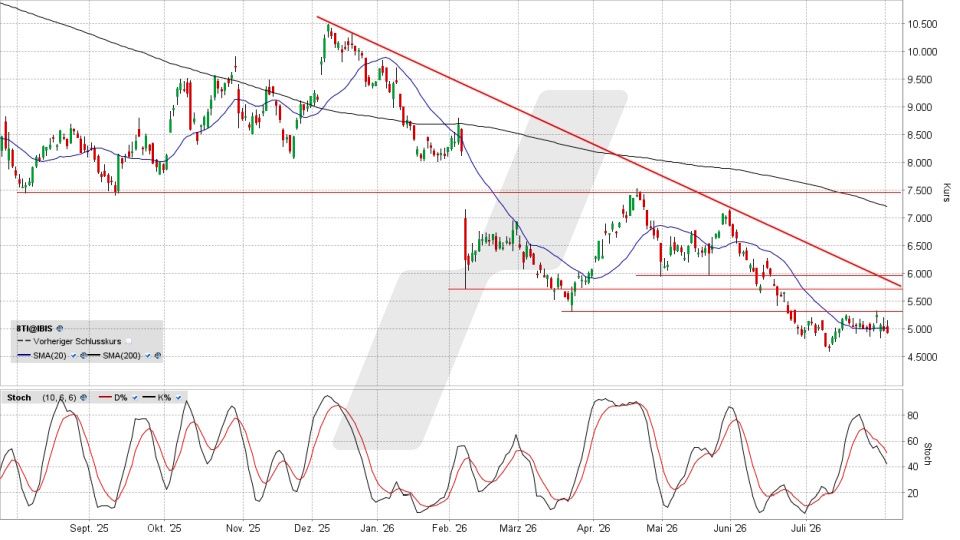Open Stoch (10, 6, 6) settings icon
The image size is (960, 540).
pyautogui.click(x=83, y=397)
